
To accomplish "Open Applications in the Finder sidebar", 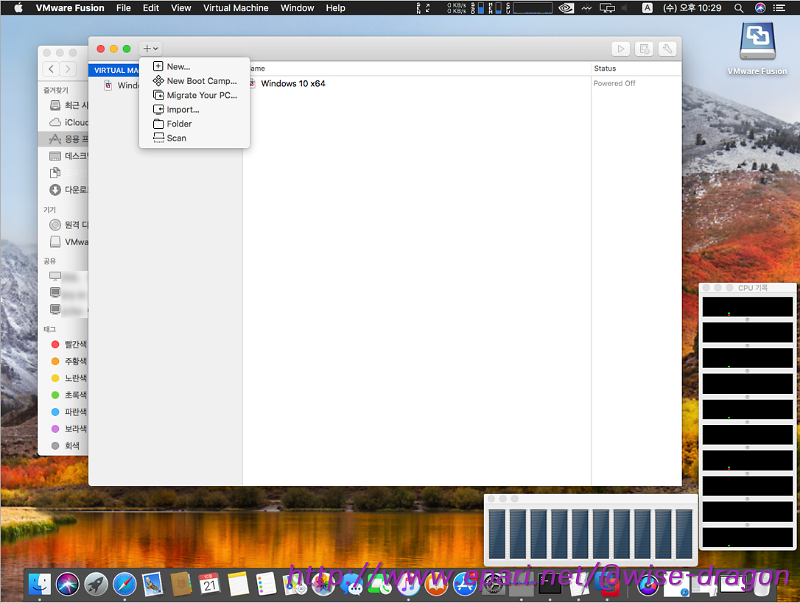I will (64, 139).
